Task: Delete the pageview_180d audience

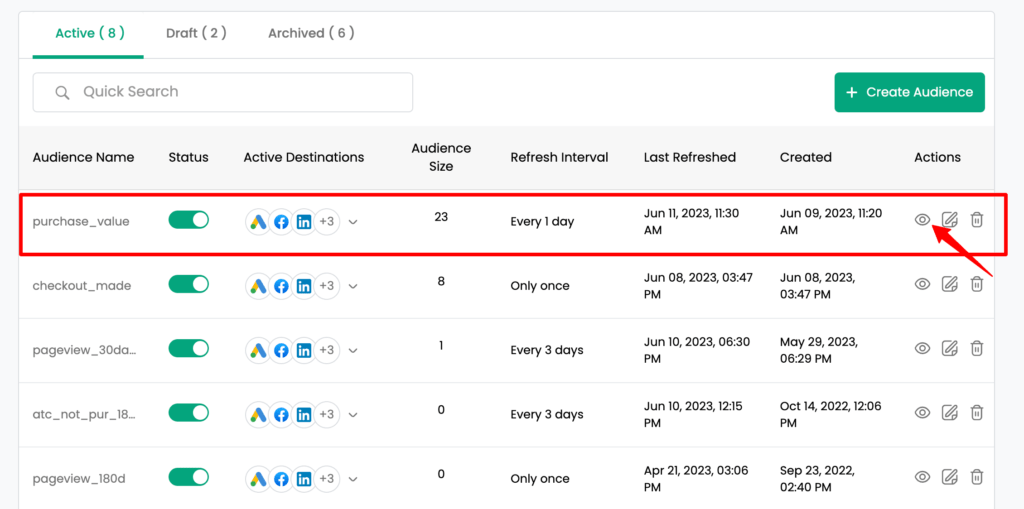Action: click(976, 476)
